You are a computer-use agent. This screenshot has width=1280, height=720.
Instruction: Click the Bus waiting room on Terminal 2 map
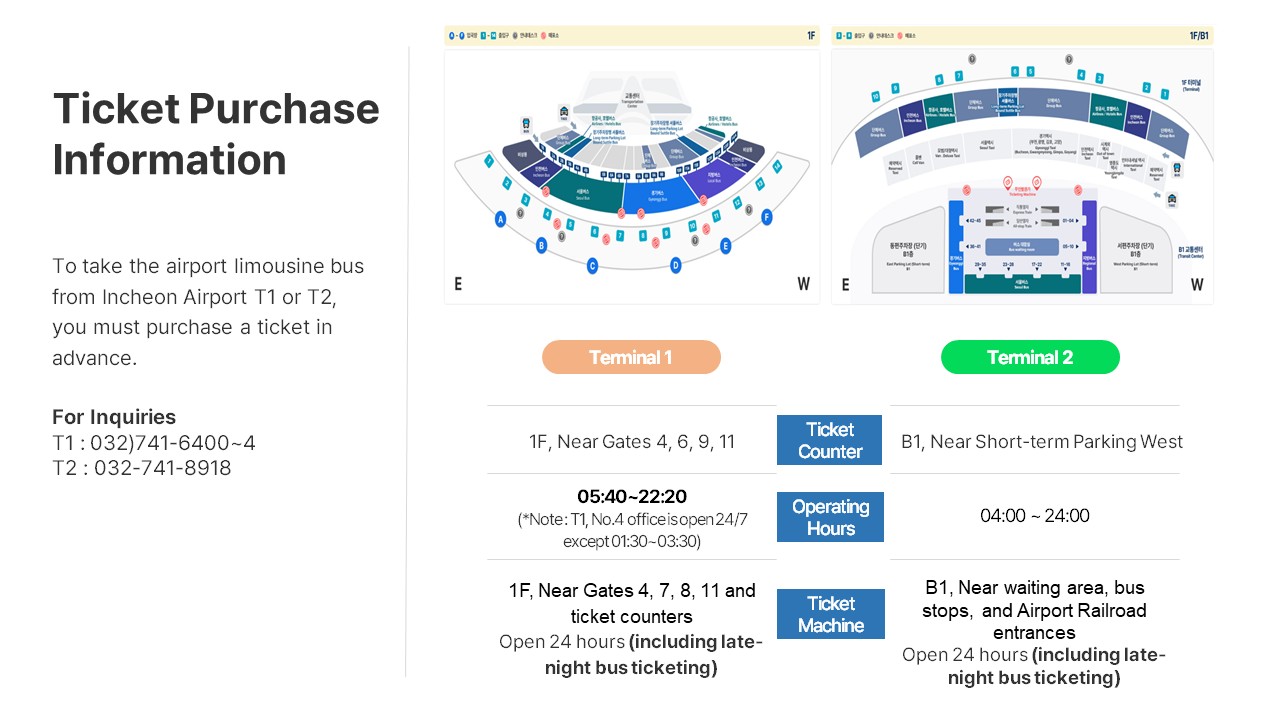click(1022, 246)
